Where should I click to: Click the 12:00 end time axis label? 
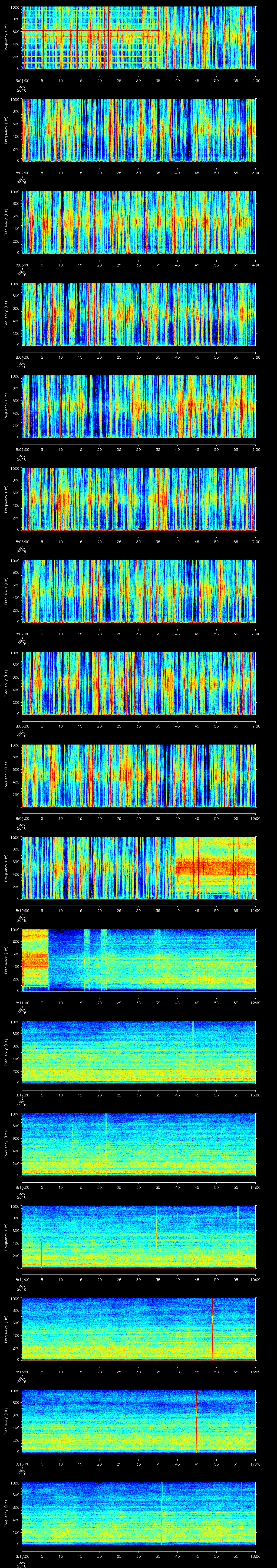tap(256, 1003)
